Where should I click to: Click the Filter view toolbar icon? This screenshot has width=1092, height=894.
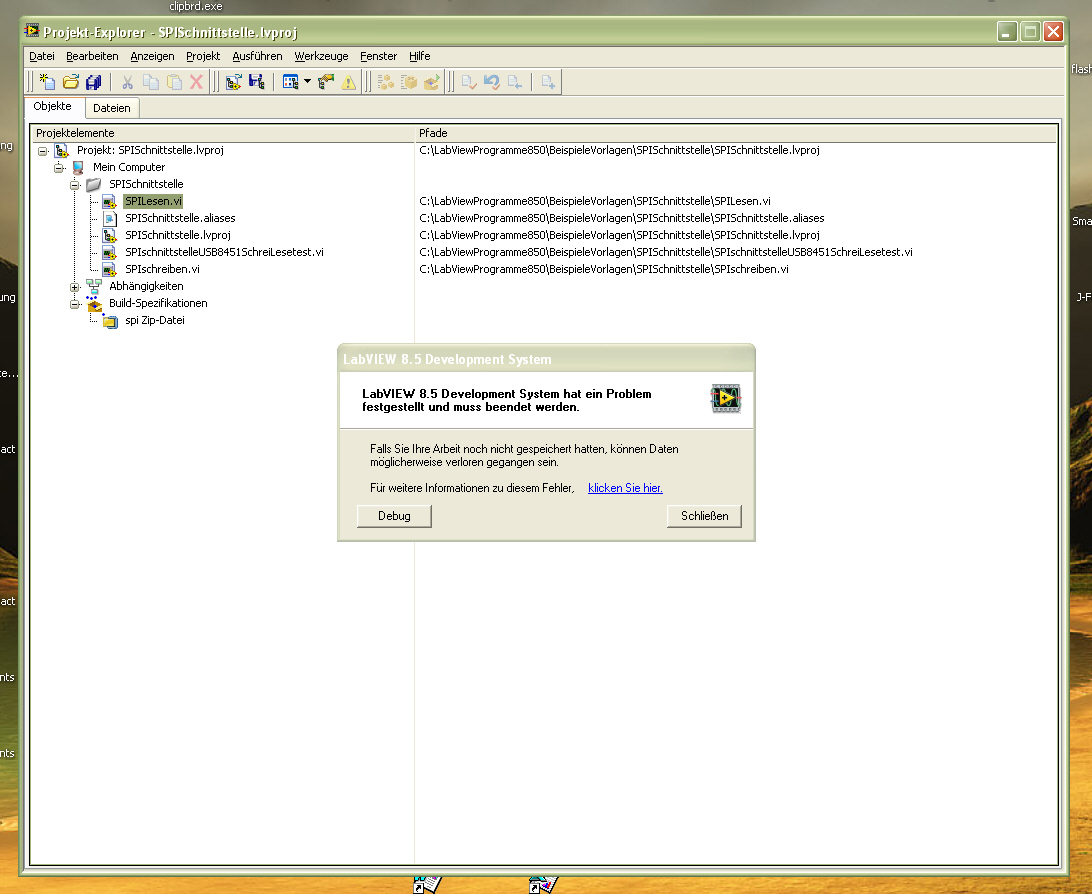click(x=290, y=82)
